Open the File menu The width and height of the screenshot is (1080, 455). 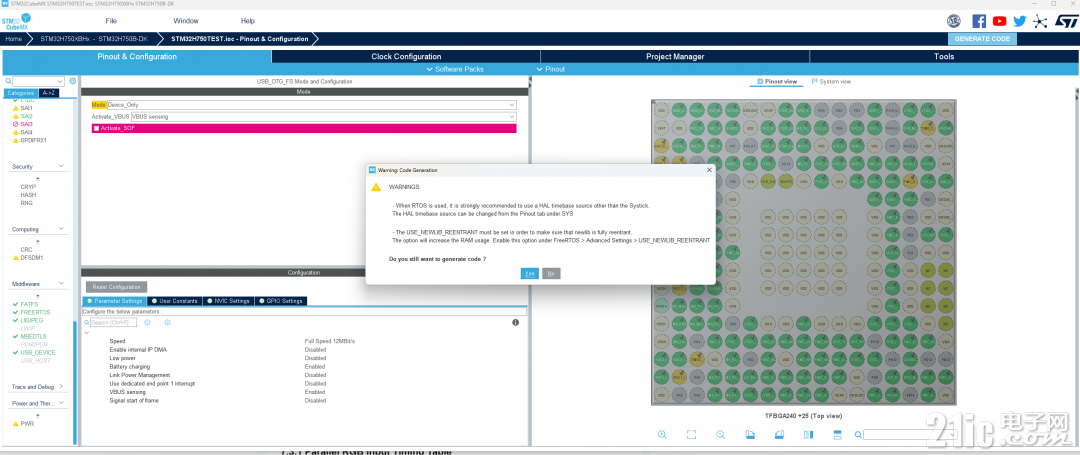[x=111, y=21]
